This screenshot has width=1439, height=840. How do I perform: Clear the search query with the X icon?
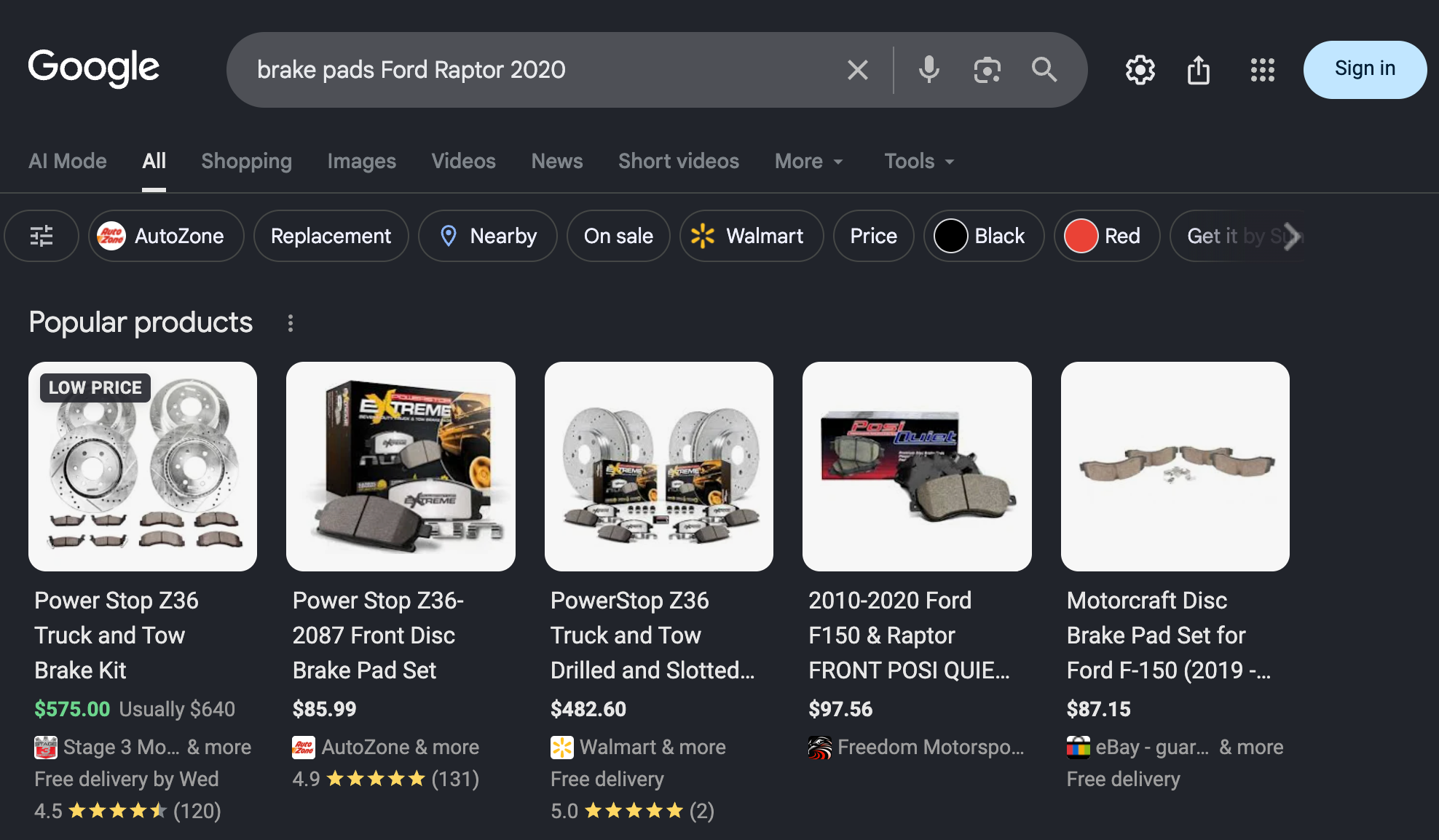(x=858, y=70)
